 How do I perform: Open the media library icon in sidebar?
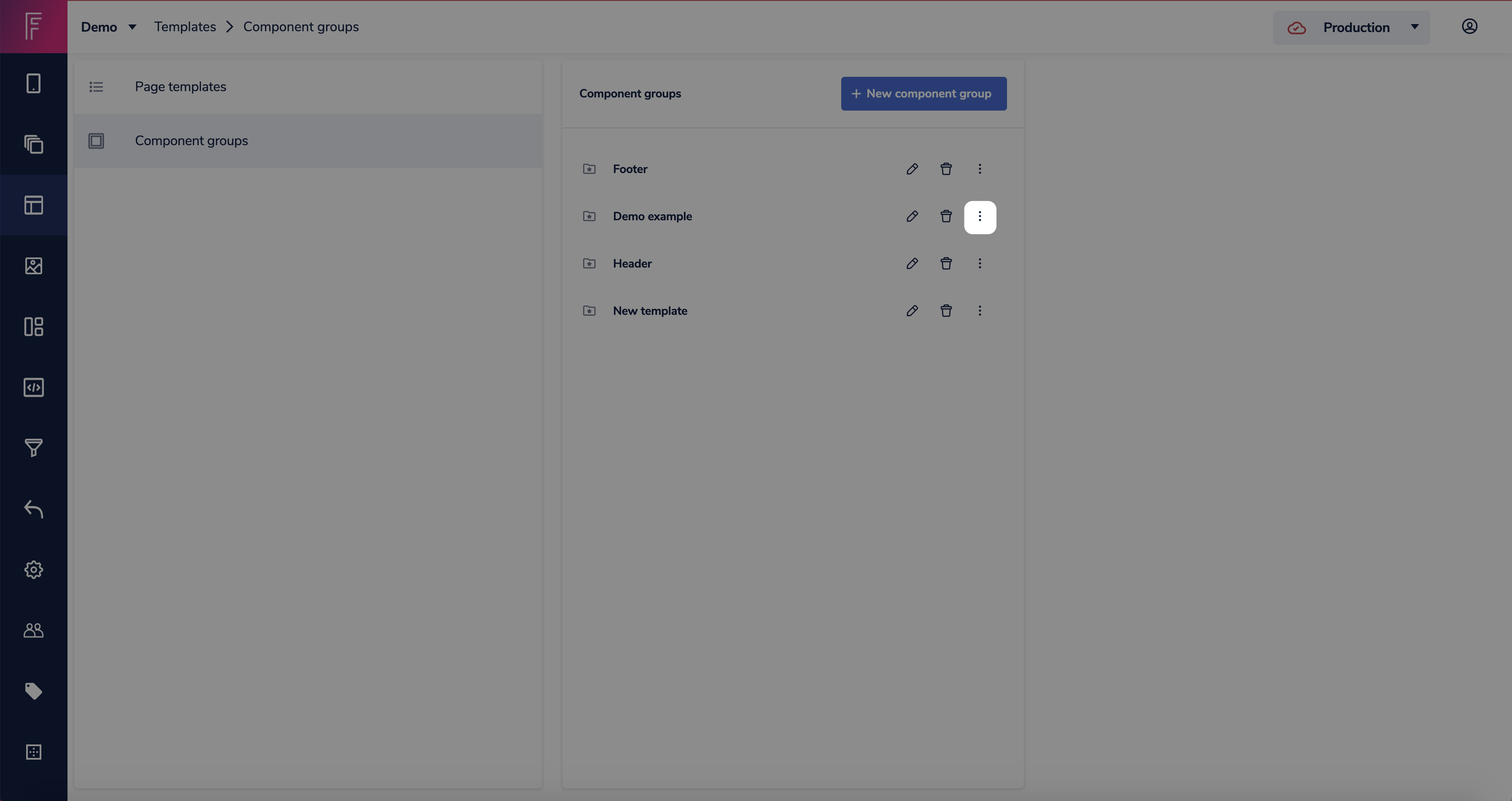pyautogui.click(x=33, y=265)
